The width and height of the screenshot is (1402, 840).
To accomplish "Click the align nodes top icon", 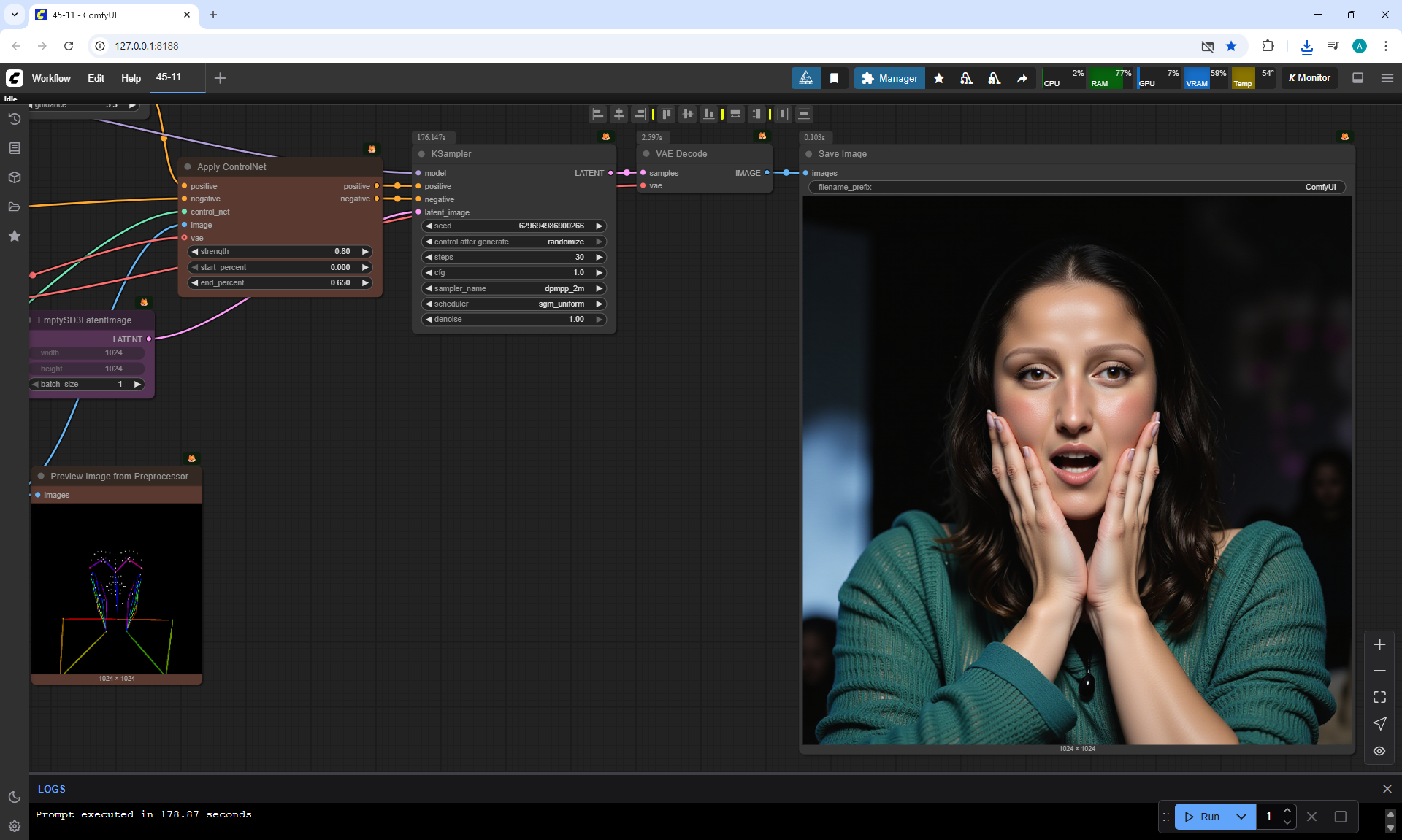I will (x=667, y=114).
